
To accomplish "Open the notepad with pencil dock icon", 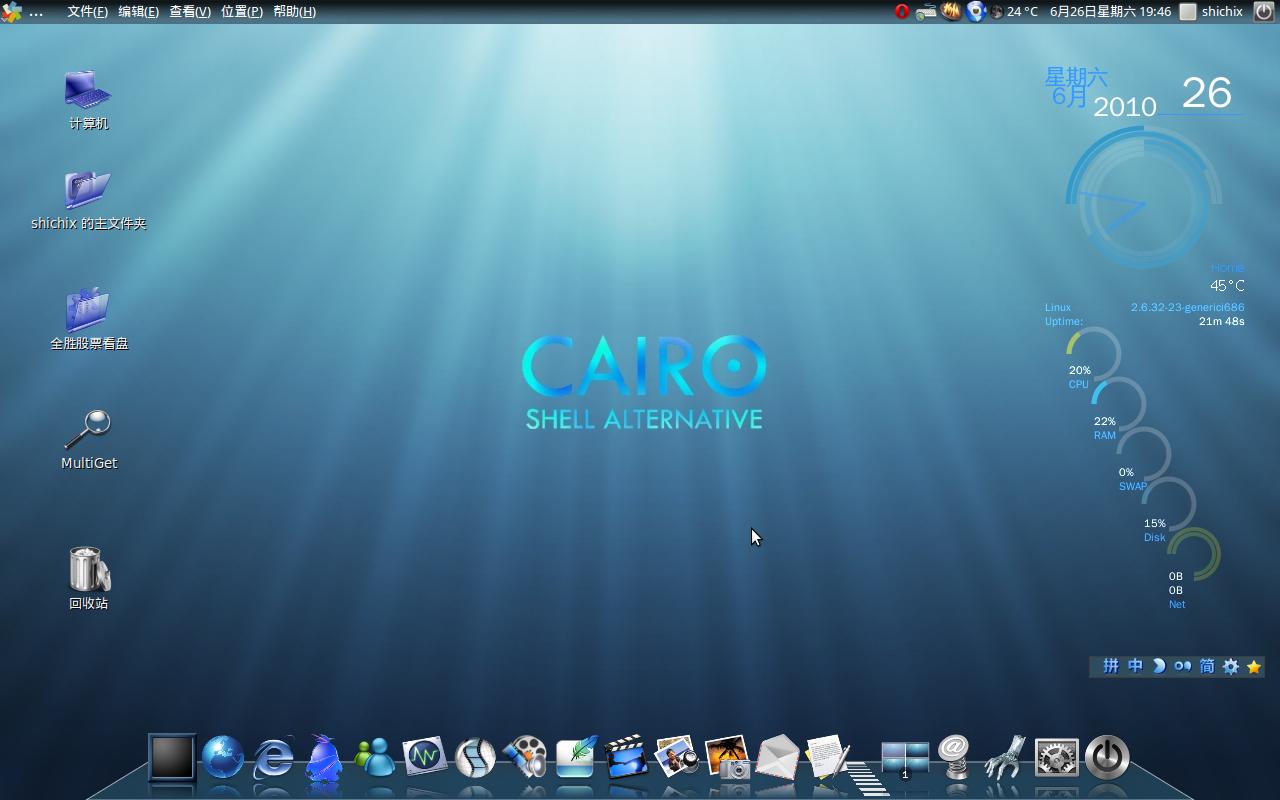I will [x=828, y=757].
